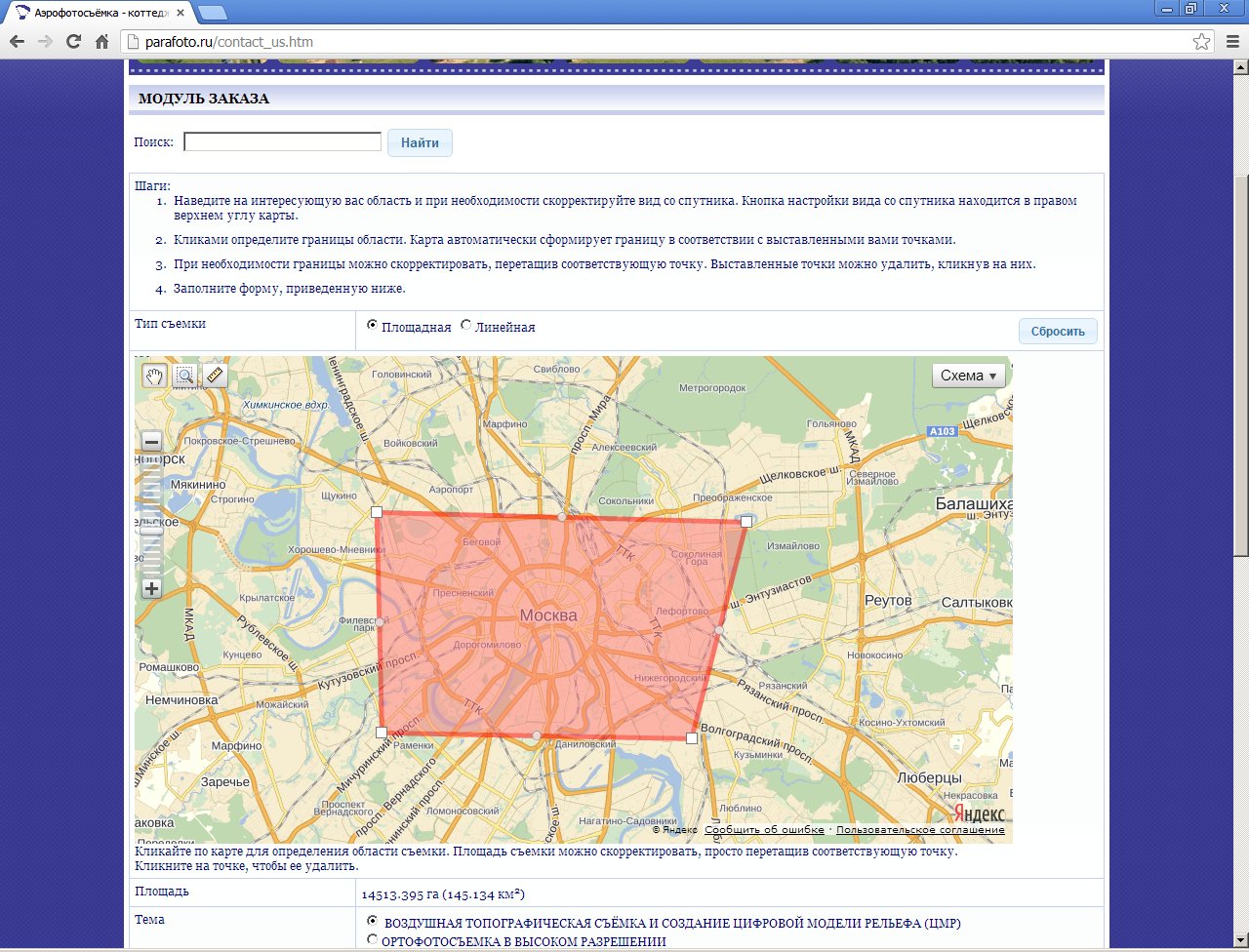This screenshot has height=952, width=1249.
Task: Click the Салтыковка label on the map
Action: click(977, 603)
